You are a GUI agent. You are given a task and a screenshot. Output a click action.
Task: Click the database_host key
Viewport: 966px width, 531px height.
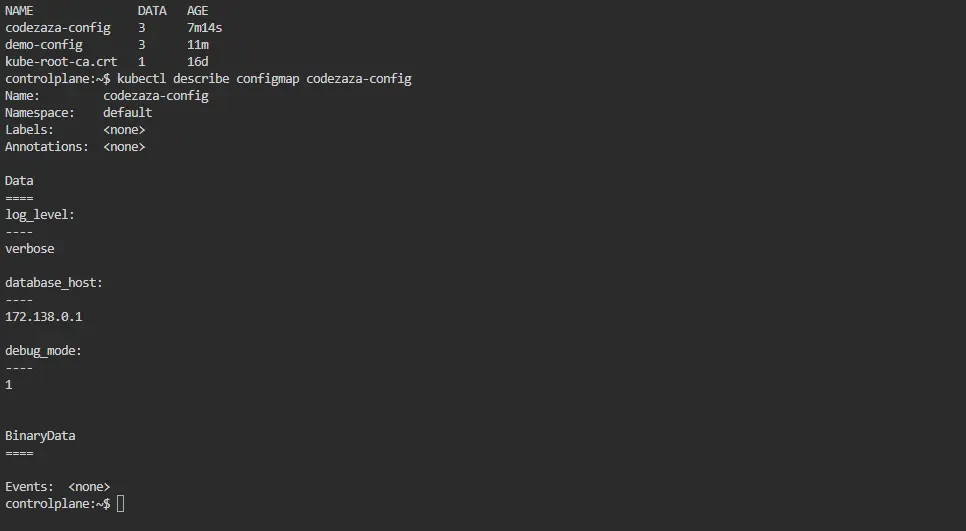54,283
